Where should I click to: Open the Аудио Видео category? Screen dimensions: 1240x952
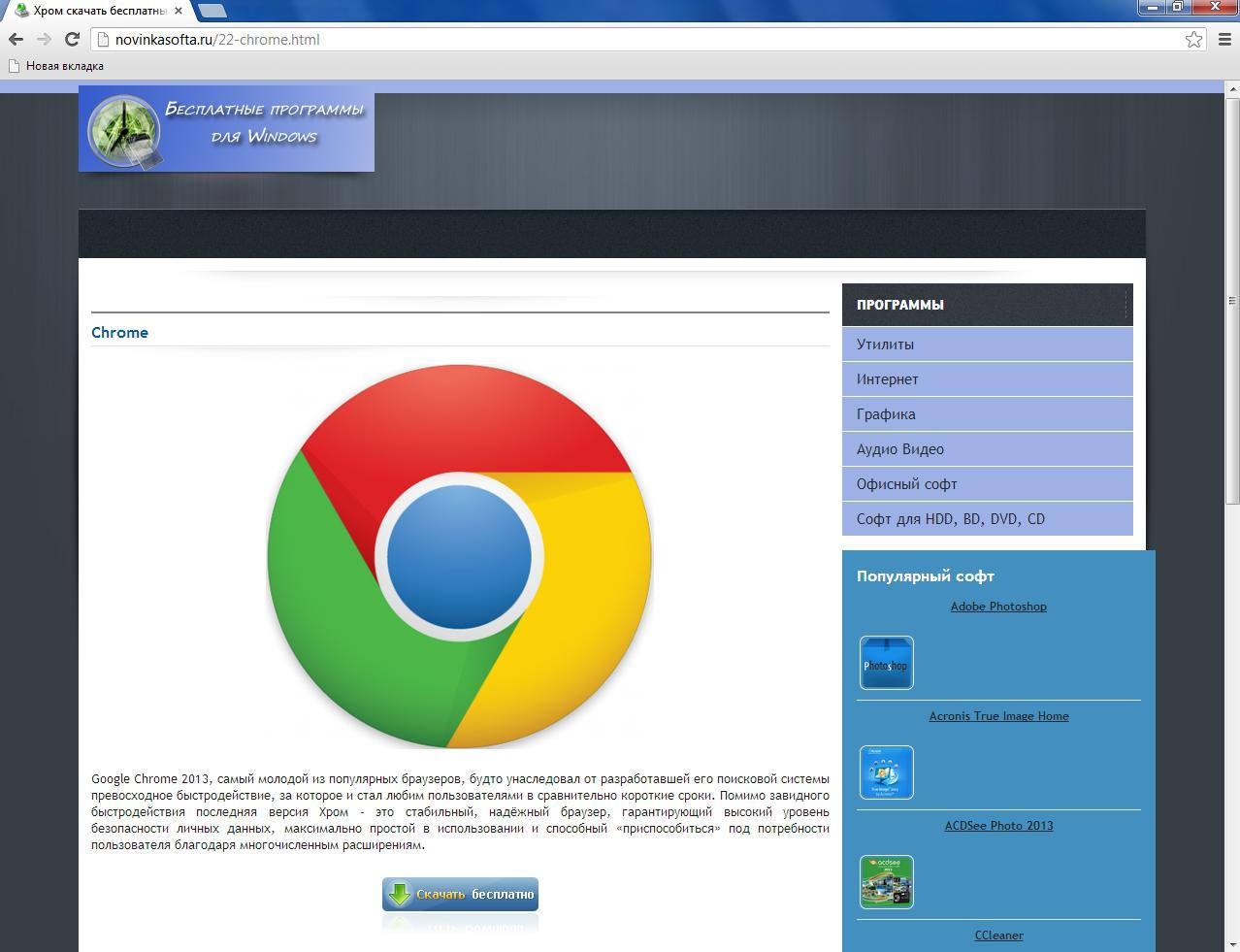coord(987,449)
